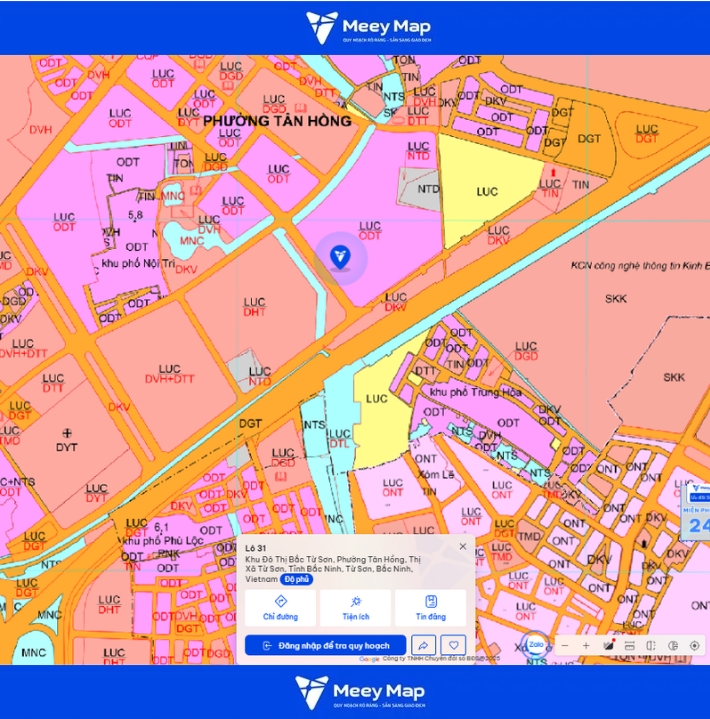The height and width of the screenshot is (719, 710).
Task: Click the 5,8 elevation value
Action: point(135,215)
